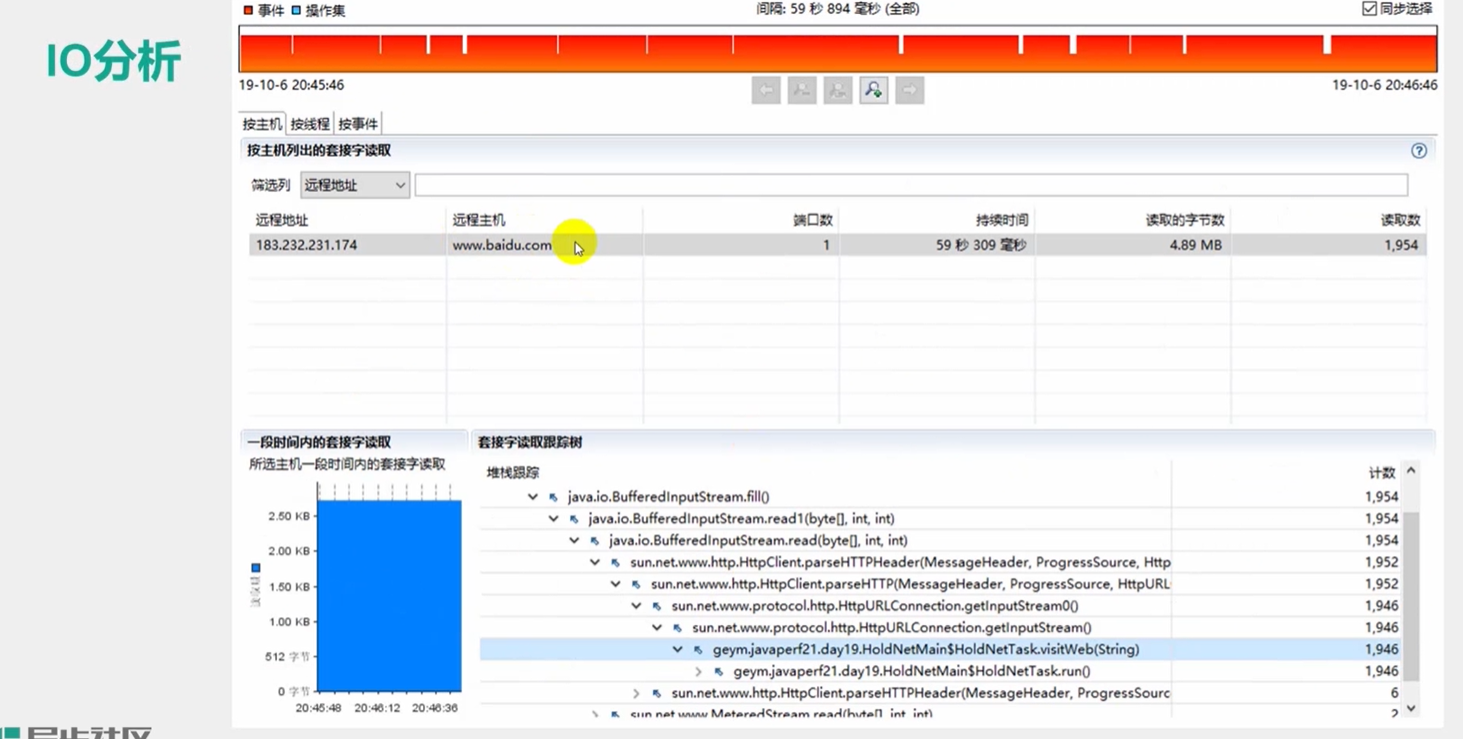Click the frame icon beside HttpClient.parseHTTP(

636,584
